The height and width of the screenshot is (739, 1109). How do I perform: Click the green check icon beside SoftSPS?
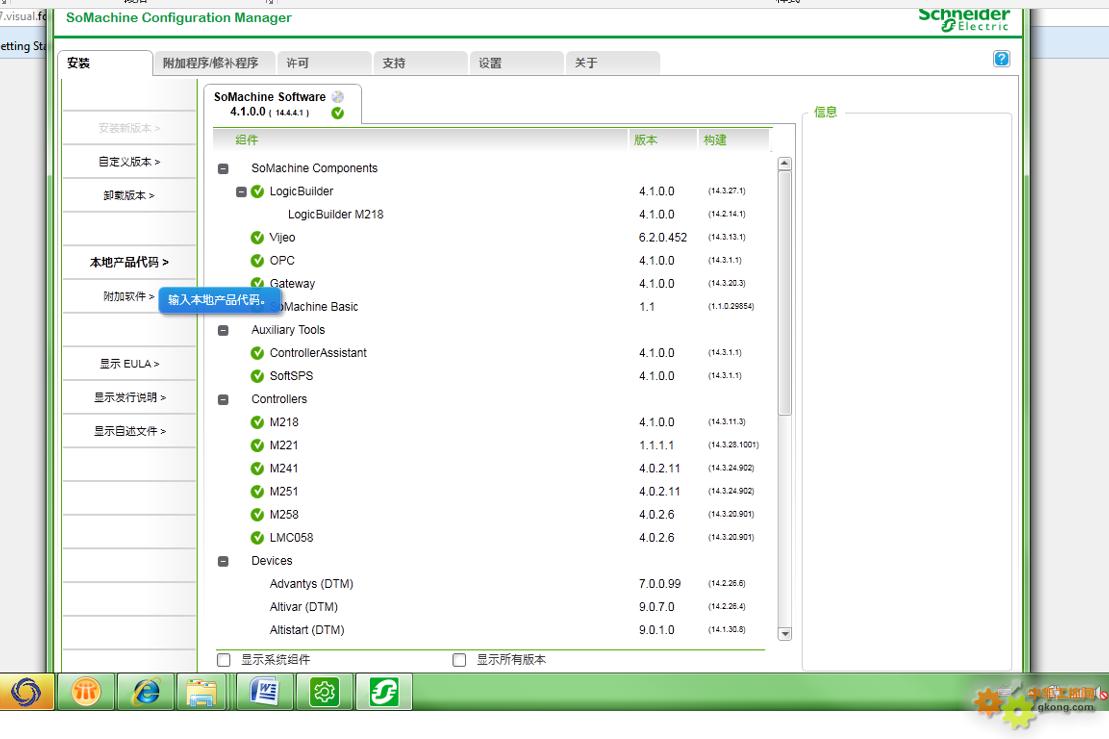click(257, 376)
